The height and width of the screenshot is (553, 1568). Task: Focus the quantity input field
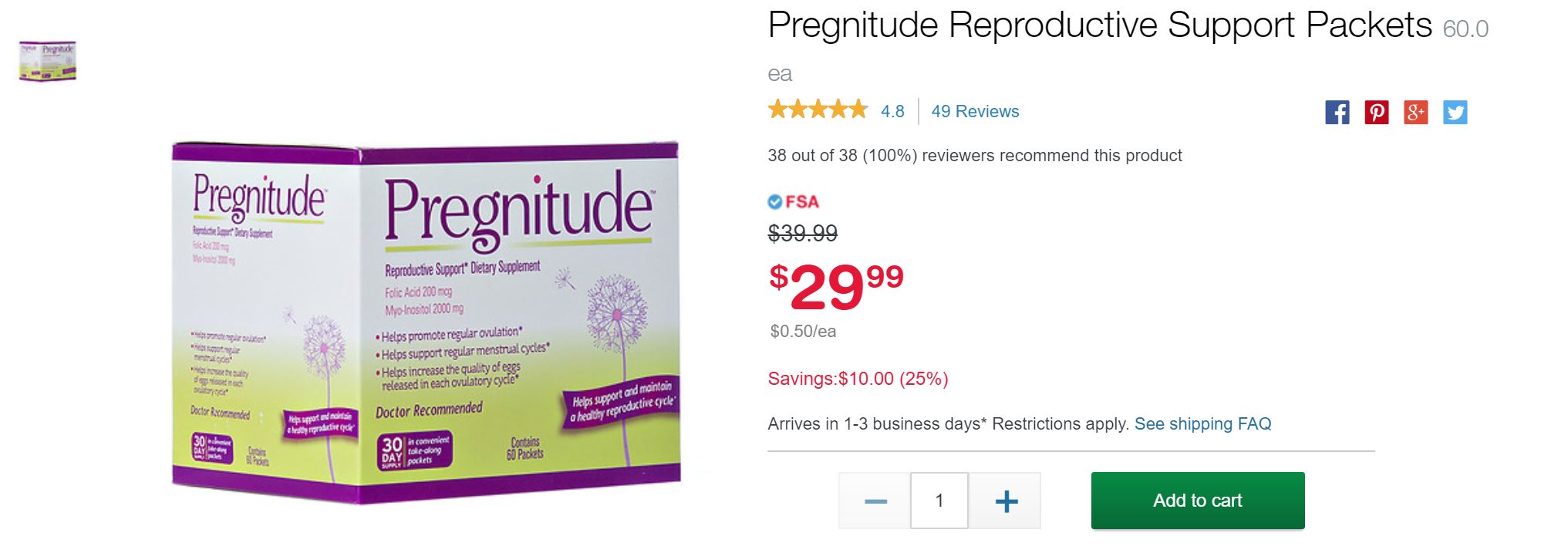(939, 501)
